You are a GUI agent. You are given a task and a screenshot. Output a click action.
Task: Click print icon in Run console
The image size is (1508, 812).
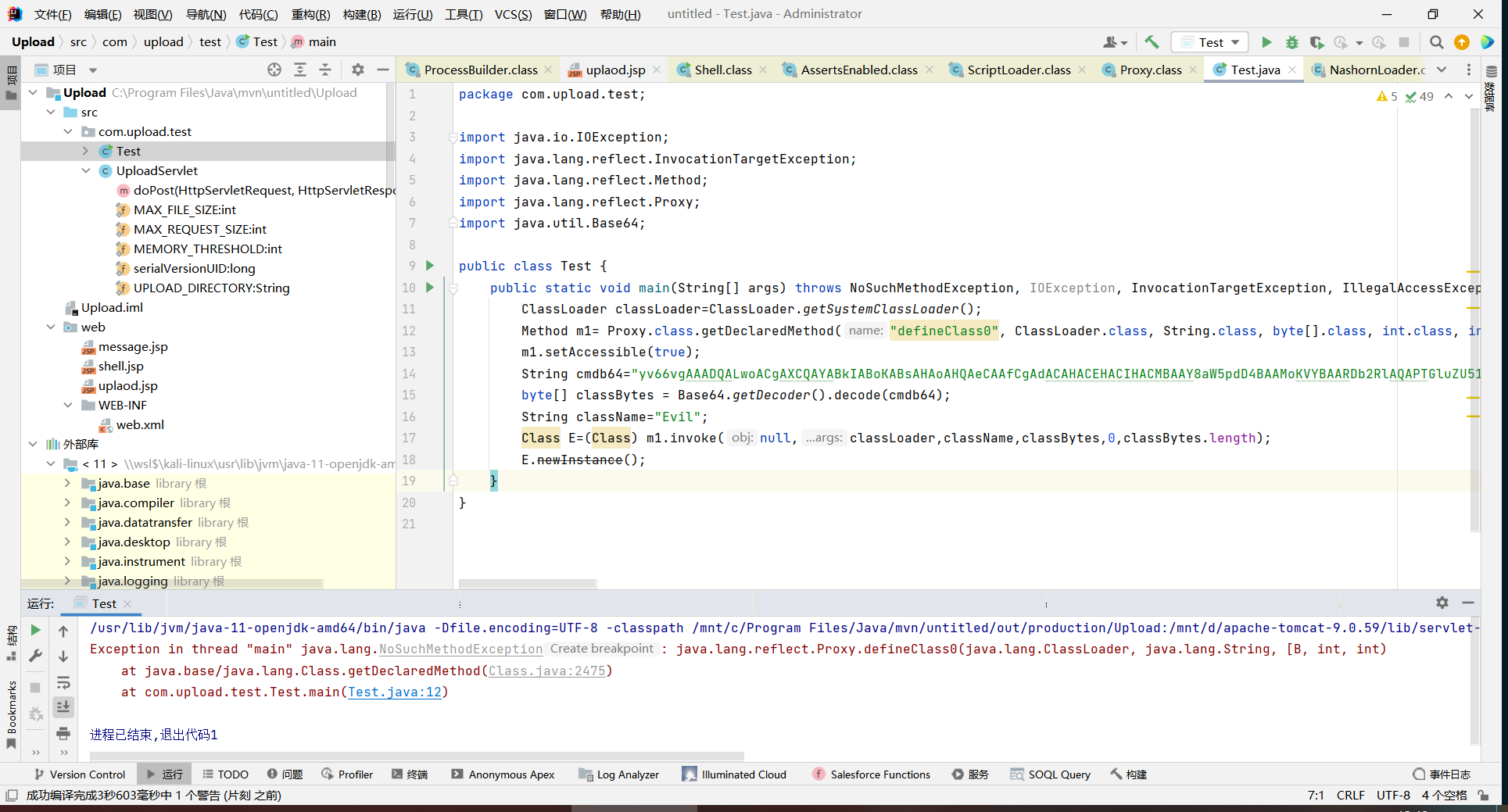click(x=63, y=733)
